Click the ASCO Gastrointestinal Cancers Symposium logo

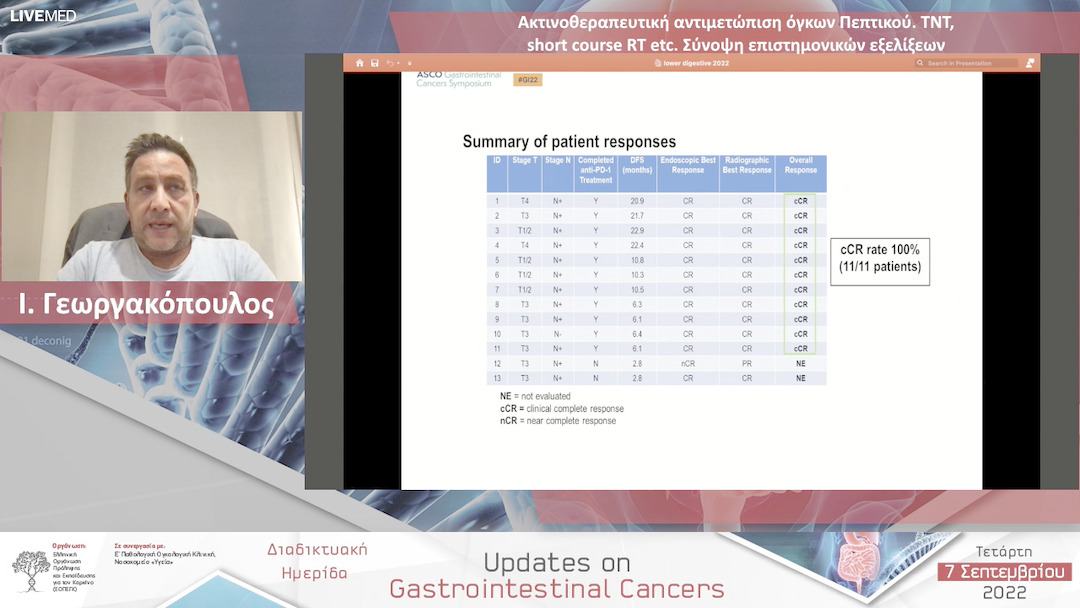459,78
